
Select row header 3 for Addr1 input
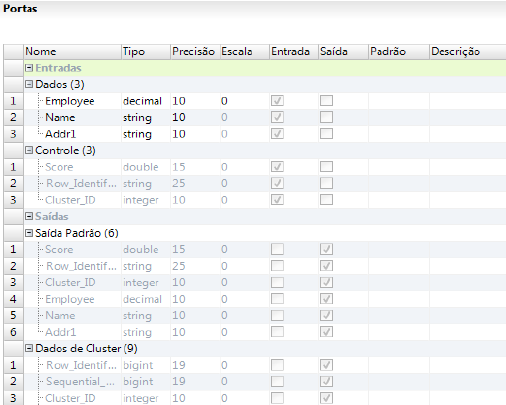click(13, 134)
